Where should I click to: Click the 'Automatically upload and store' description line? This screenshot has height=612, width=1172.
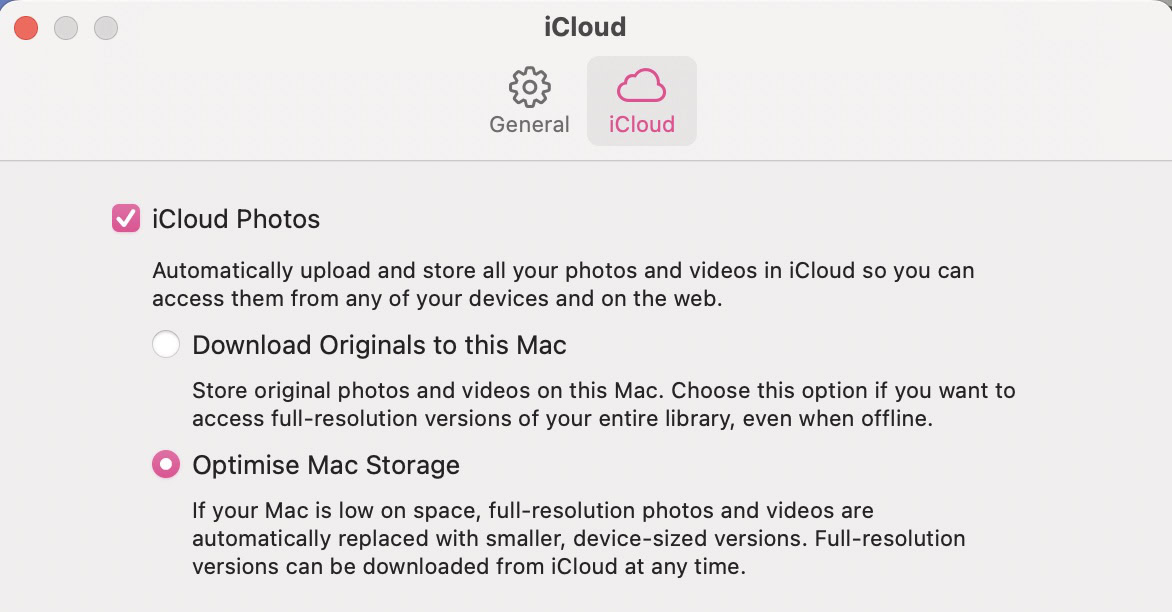coord(563,271)
